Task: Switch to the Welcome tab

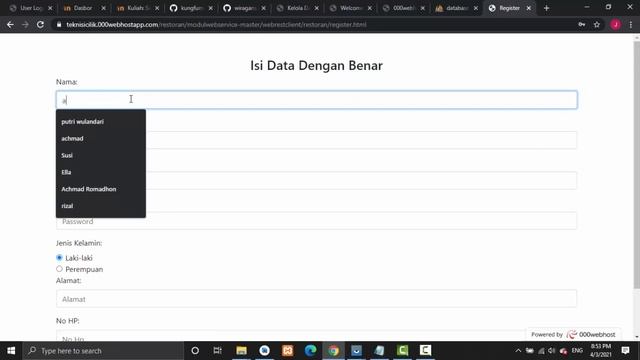Action: click(x=350, y=8)
